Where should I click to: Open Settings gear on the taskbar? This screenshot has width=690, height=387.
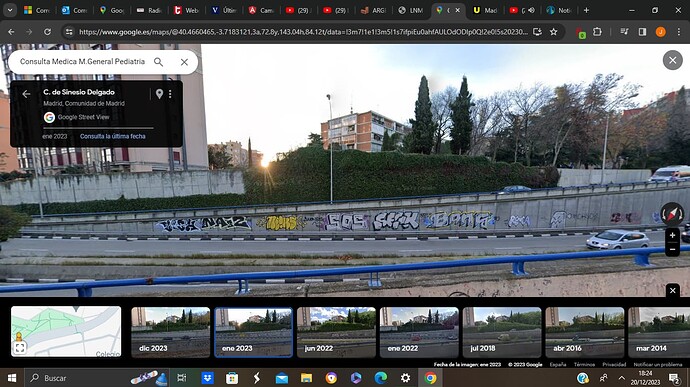click(x=405, y=378)
